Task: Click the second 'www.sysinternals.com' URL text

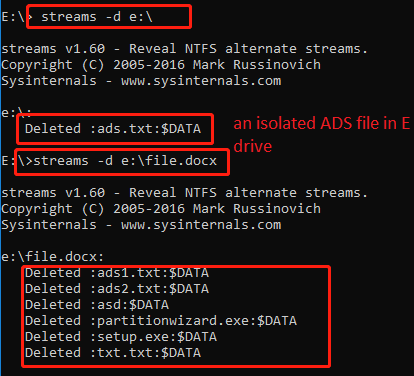Action: (201, 225)
